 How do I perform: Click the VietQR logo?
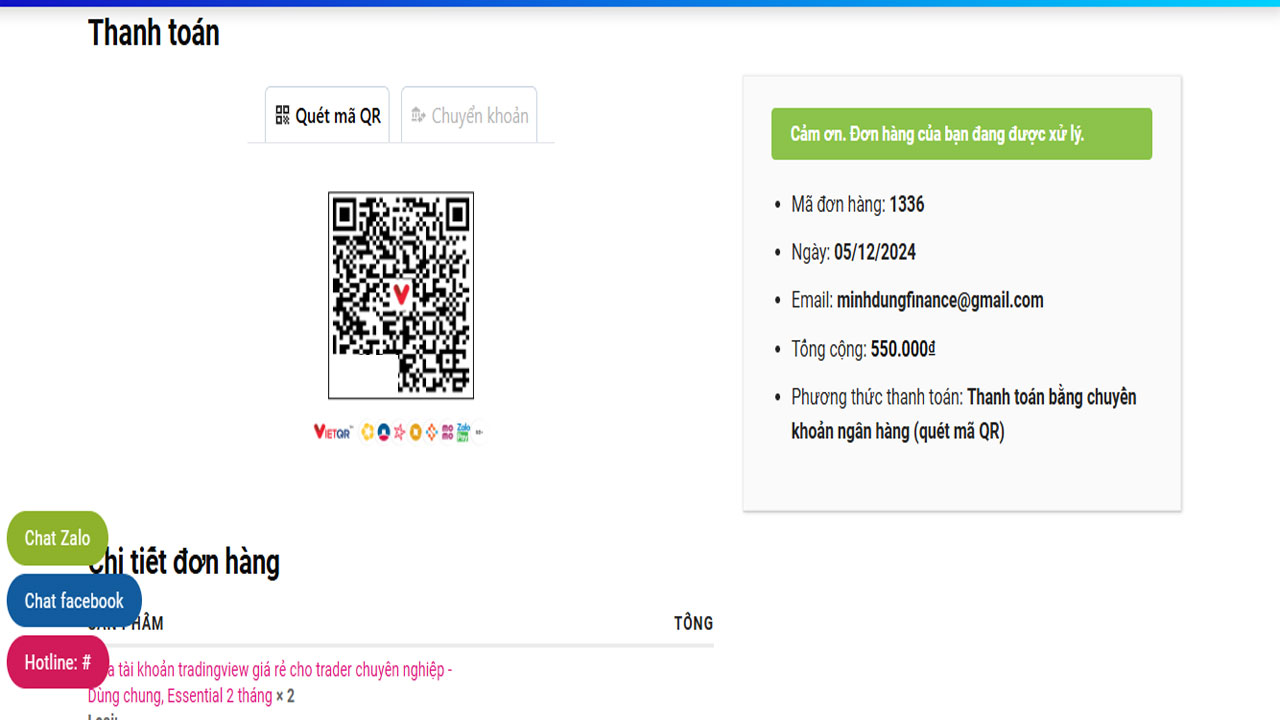[332, 432]
